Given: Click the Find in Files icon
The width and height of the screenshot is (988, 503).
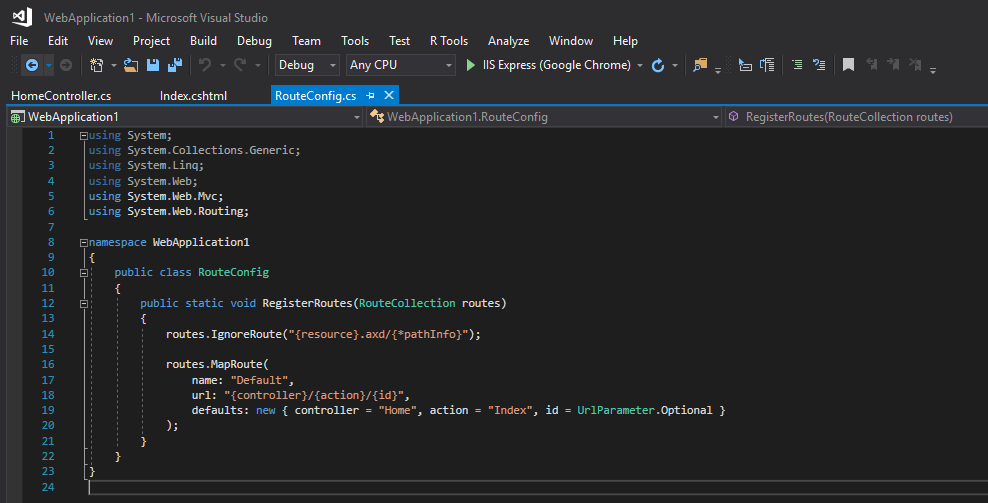Looking at the screenshot, I should tap(700, 65).
